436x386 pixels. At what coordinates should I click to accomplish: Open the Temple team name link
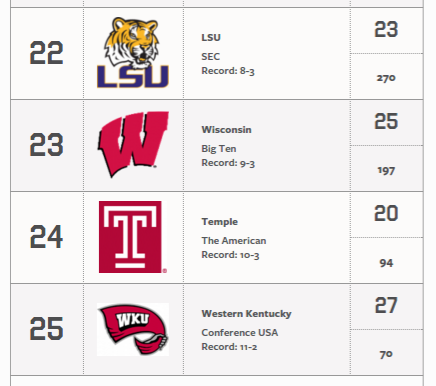click(x=219, y=222)
